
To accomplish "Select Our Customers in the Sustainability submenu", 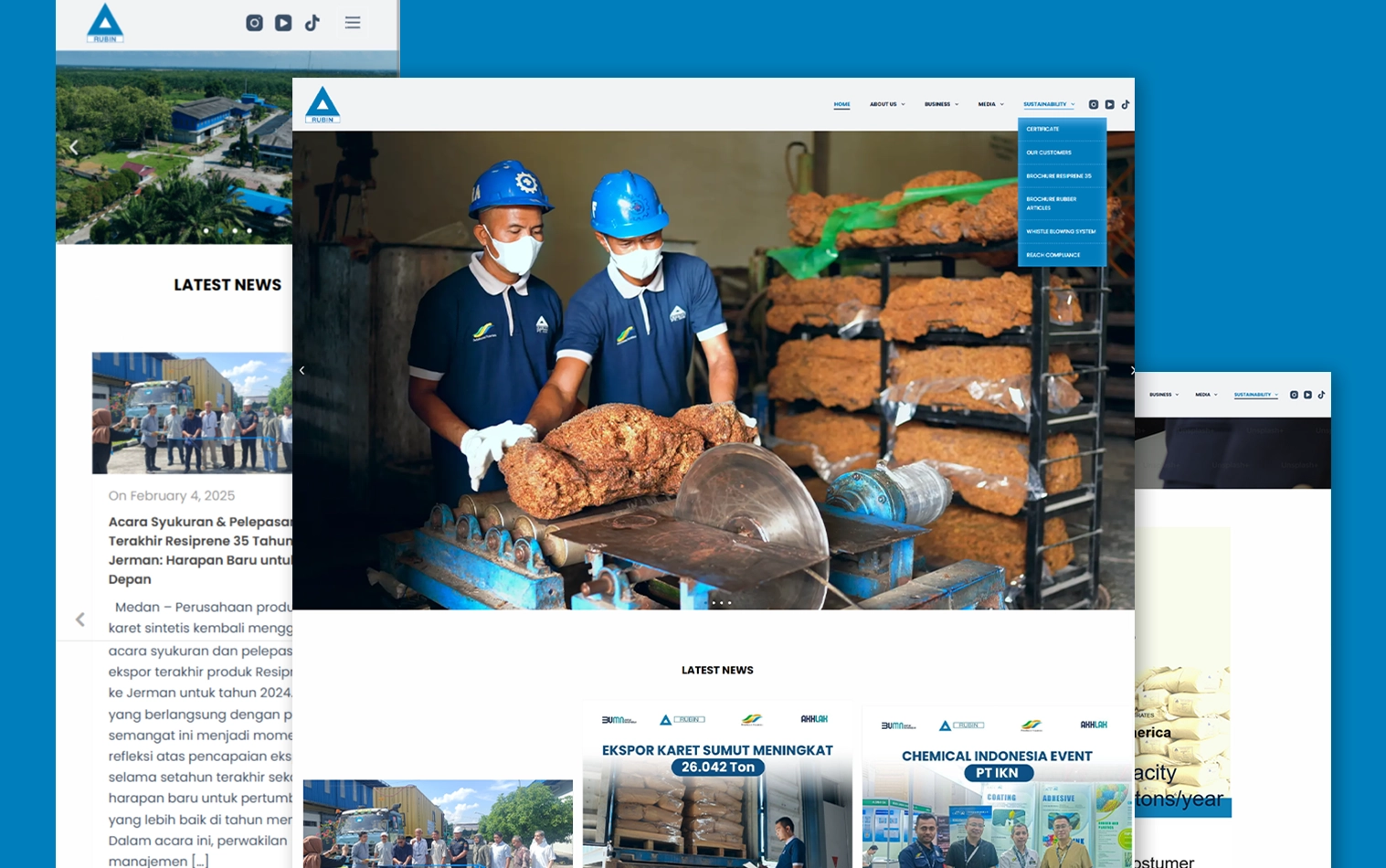I will pyautogui.click(x=1048, y=153).
